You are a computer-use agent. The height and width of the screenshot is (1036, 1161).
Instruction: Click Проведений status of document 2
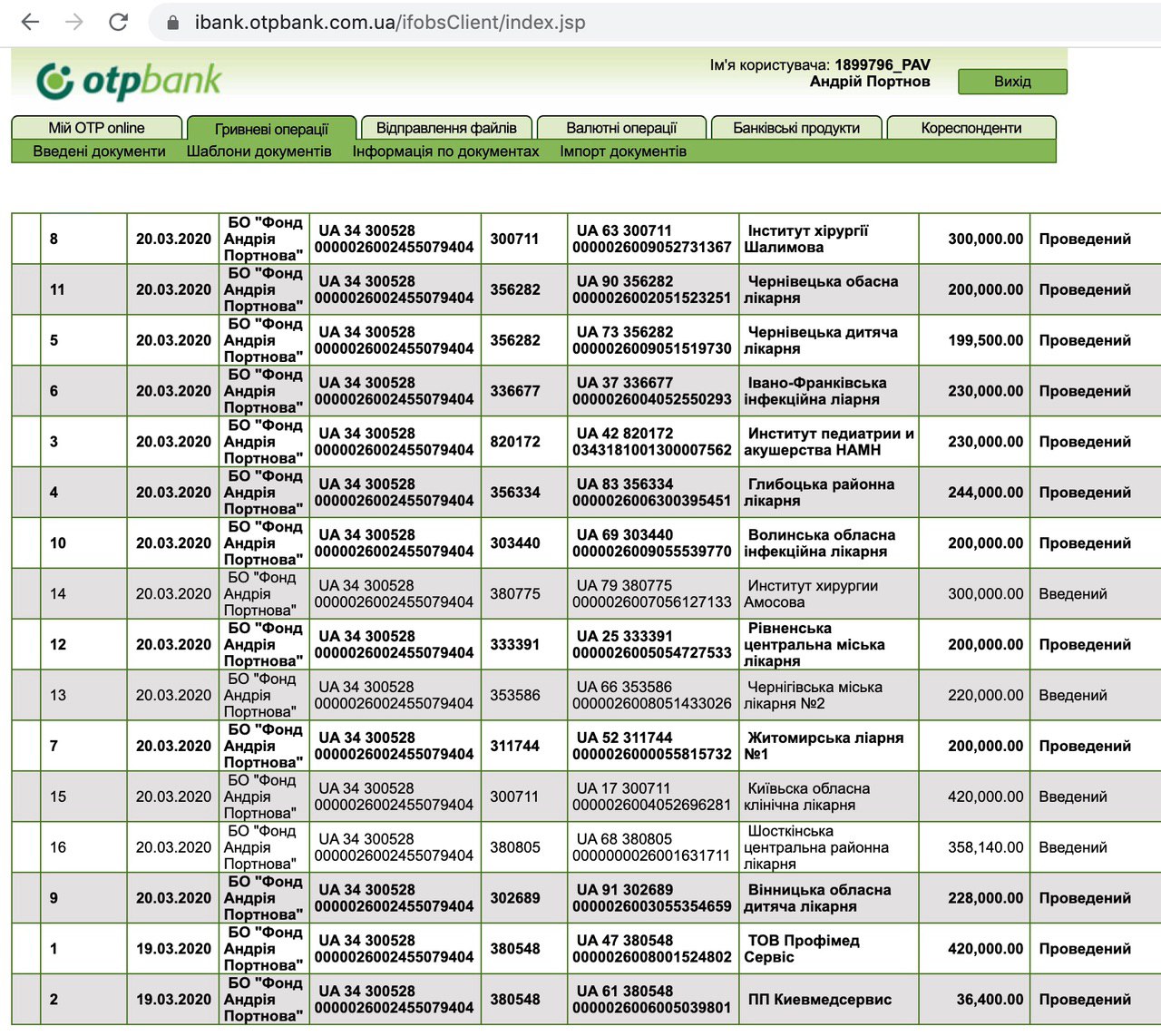1085,1001
